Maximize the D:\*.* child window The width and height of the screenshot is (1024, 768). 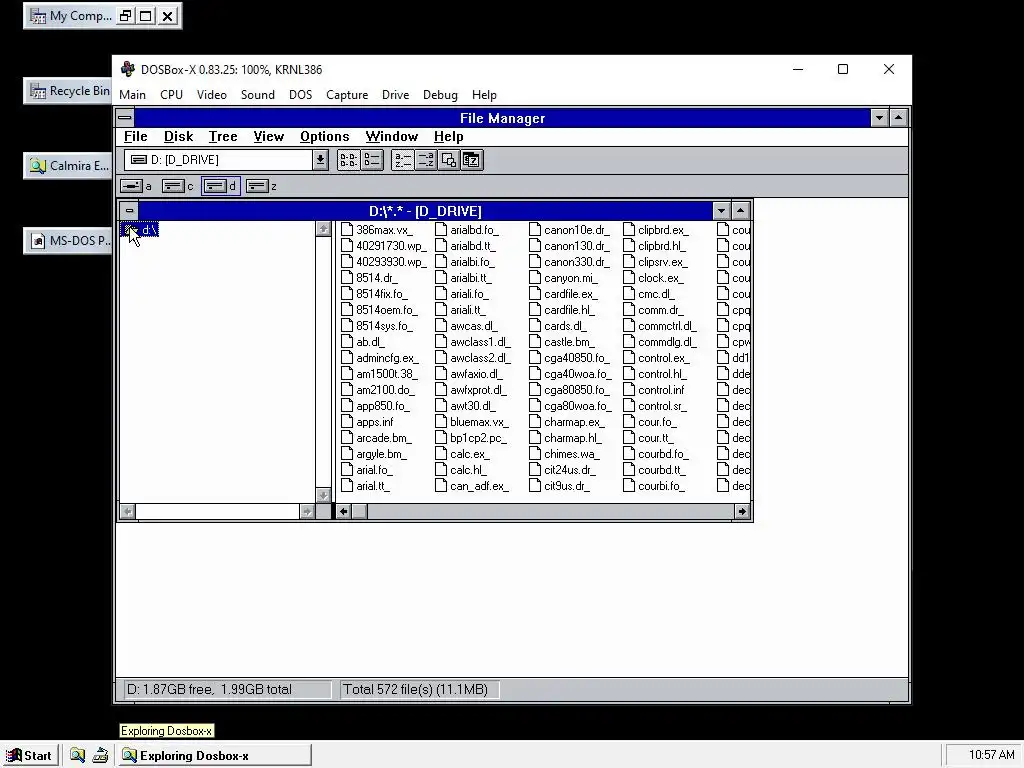[740, 211]
